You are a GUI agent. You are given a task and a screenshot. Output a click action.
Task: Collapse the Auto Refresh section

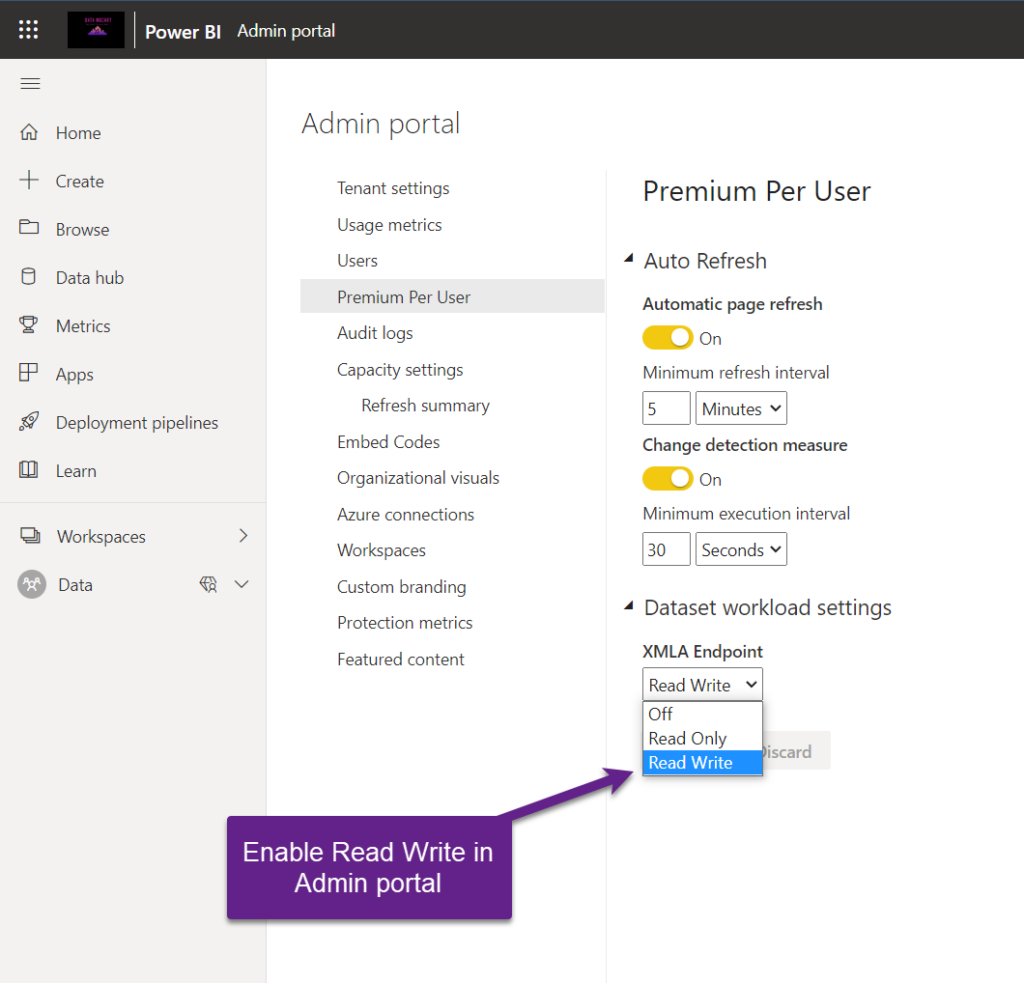click(629, 259)
